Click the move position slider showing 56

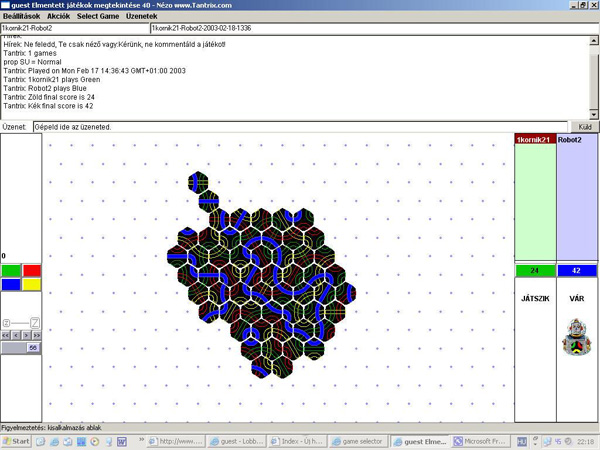(x=32, y=347)
